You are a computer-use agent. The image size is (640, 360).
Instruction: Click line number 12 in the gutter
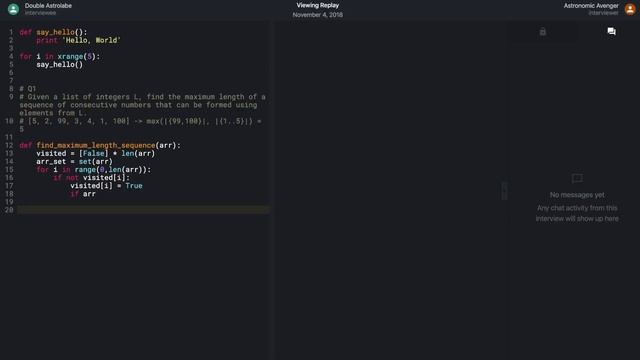[x=9, y=145]
